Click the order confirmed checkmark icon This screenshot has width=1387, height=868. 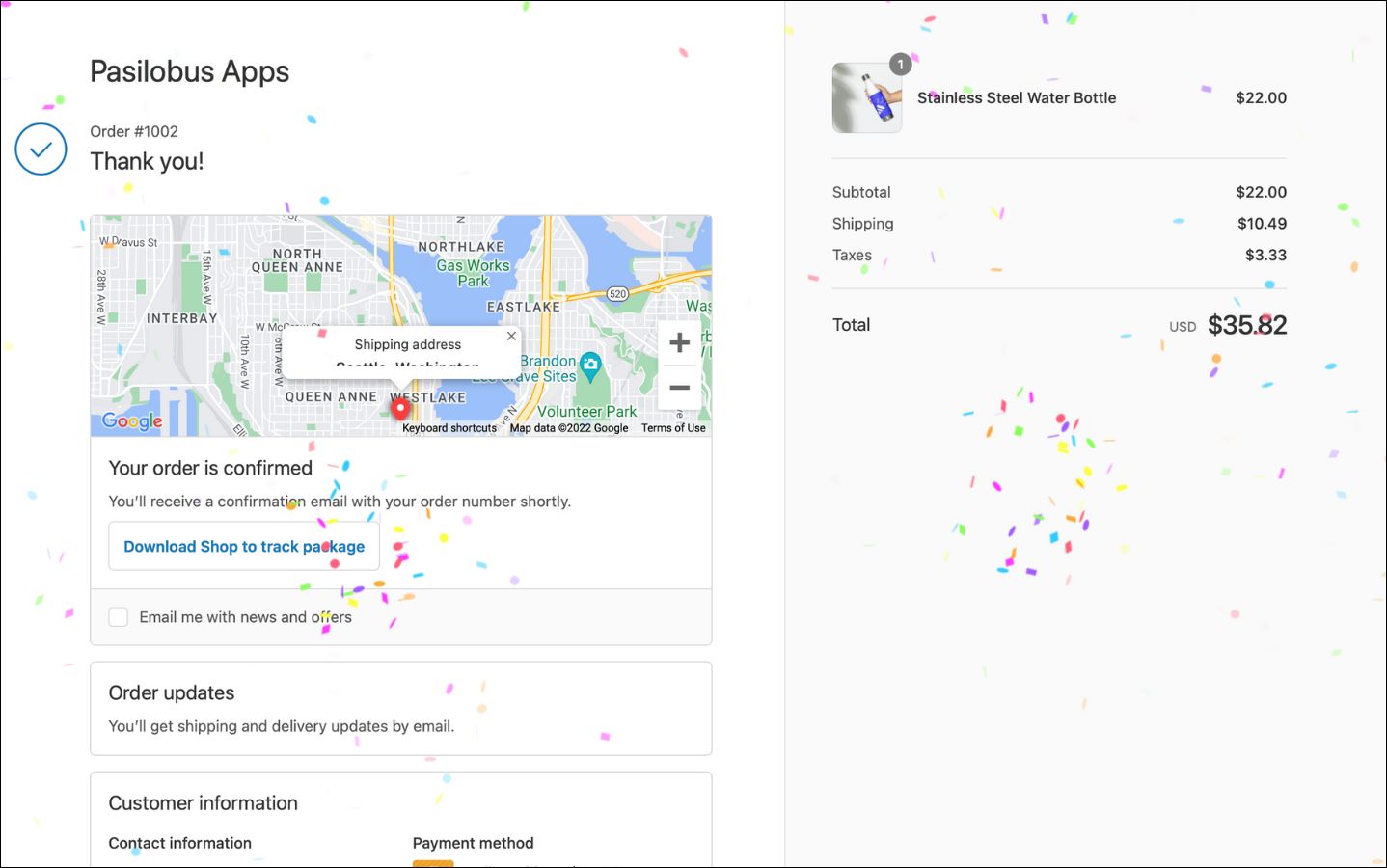41,149
